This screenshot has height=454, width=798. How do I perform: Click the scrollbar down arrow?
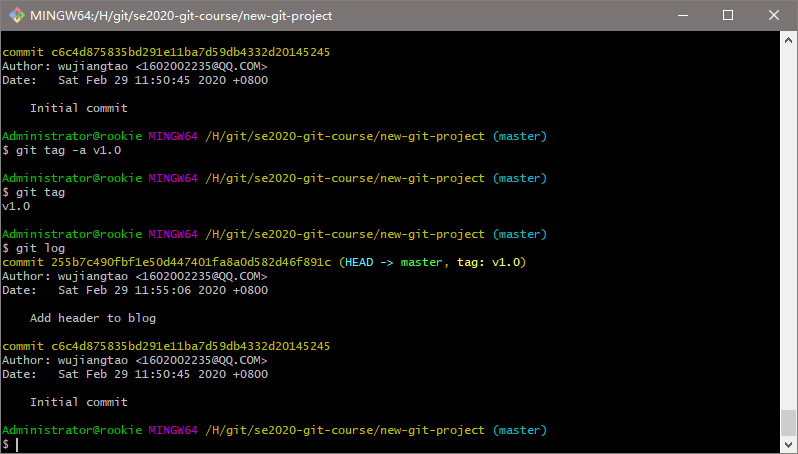pos(788,444)
